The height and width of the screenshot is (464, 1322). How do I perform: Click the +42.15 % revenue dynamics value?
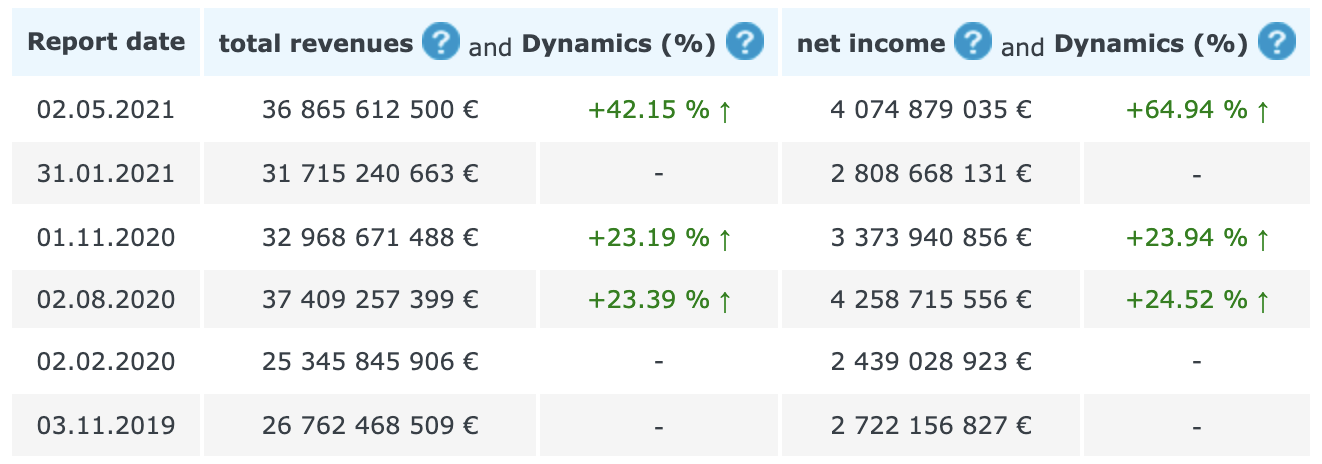660,109
